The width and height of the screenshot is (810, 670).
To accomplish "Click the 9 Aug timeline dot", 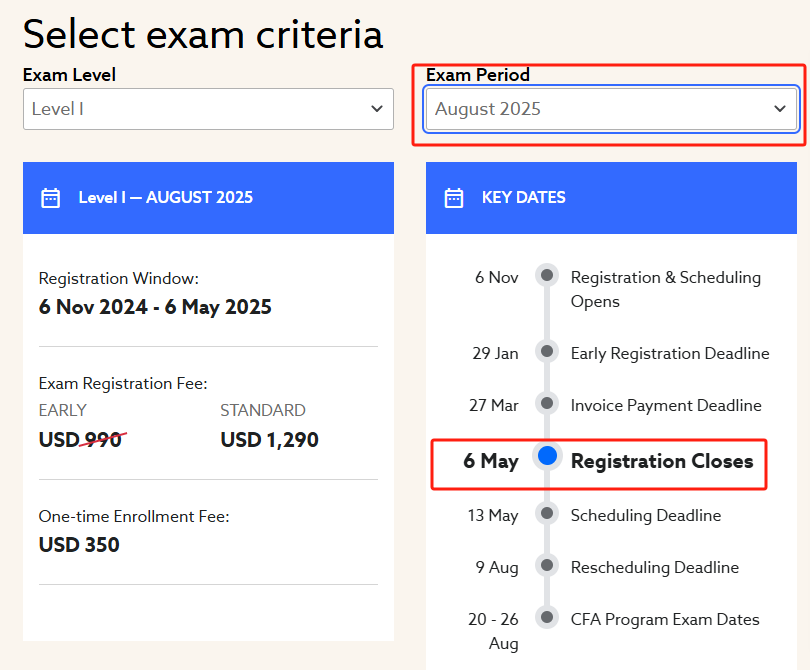I will click(546, 565).
